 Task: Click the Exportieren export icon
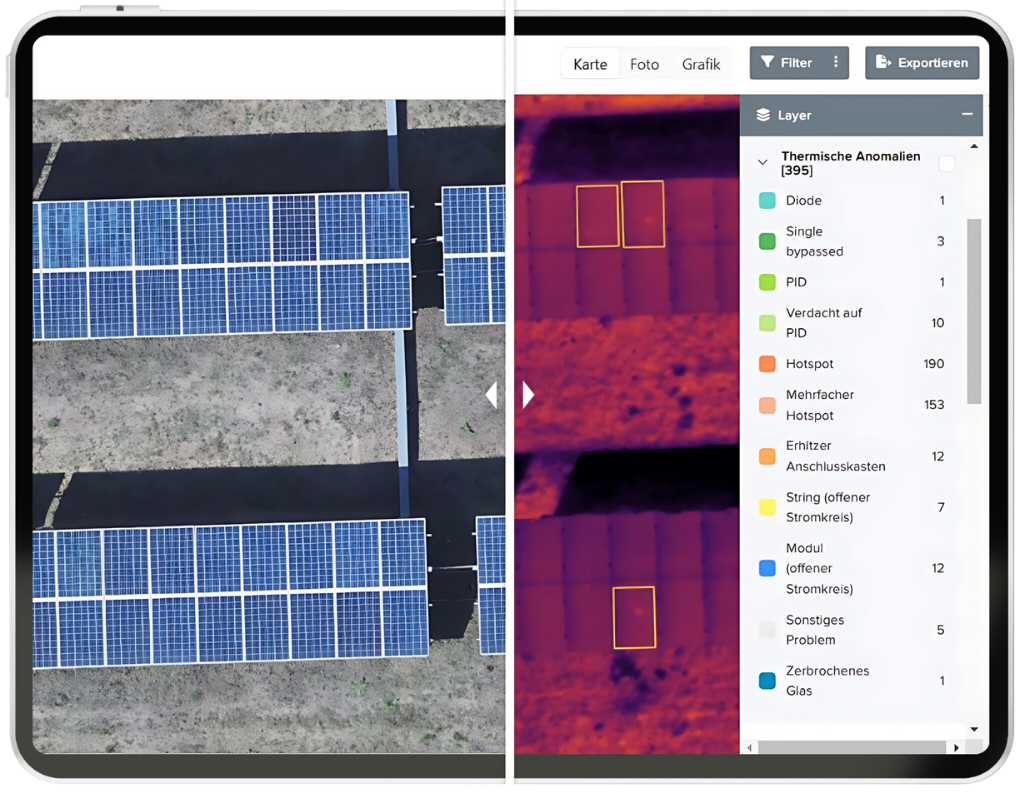coord(883,63)
